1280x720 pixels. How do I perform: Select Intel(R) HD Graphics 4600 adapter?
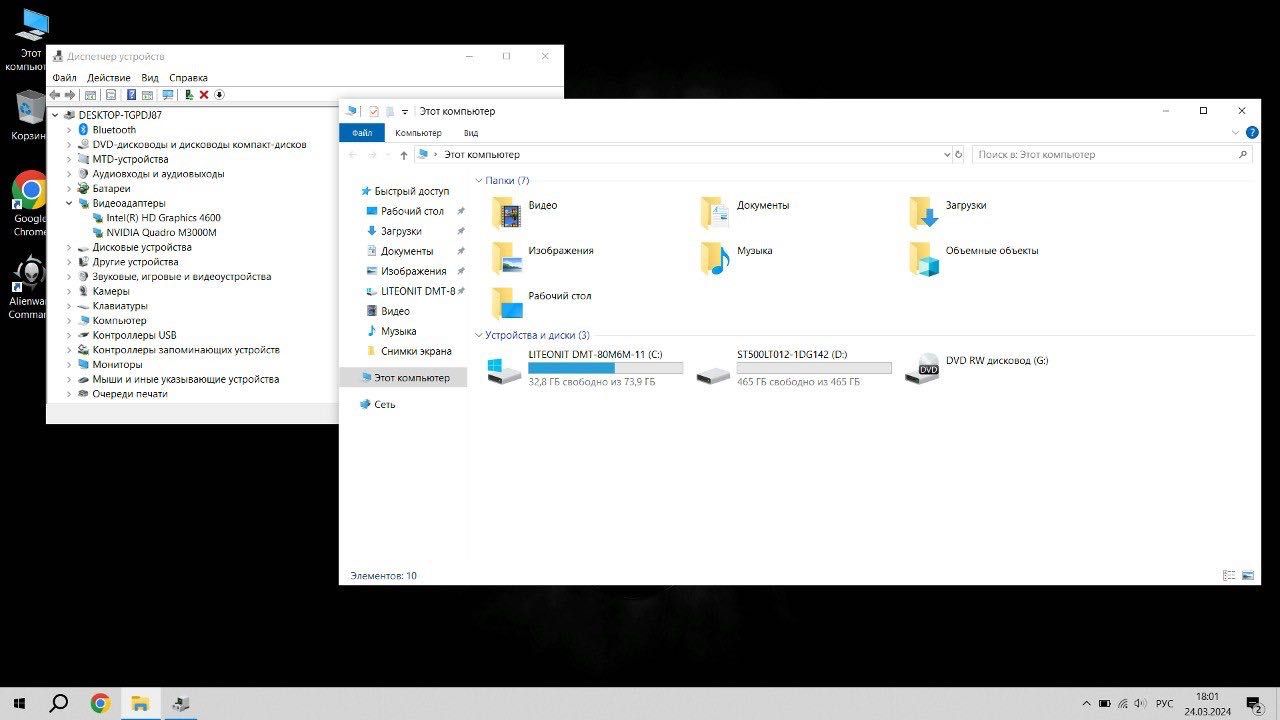pos(156,217)
